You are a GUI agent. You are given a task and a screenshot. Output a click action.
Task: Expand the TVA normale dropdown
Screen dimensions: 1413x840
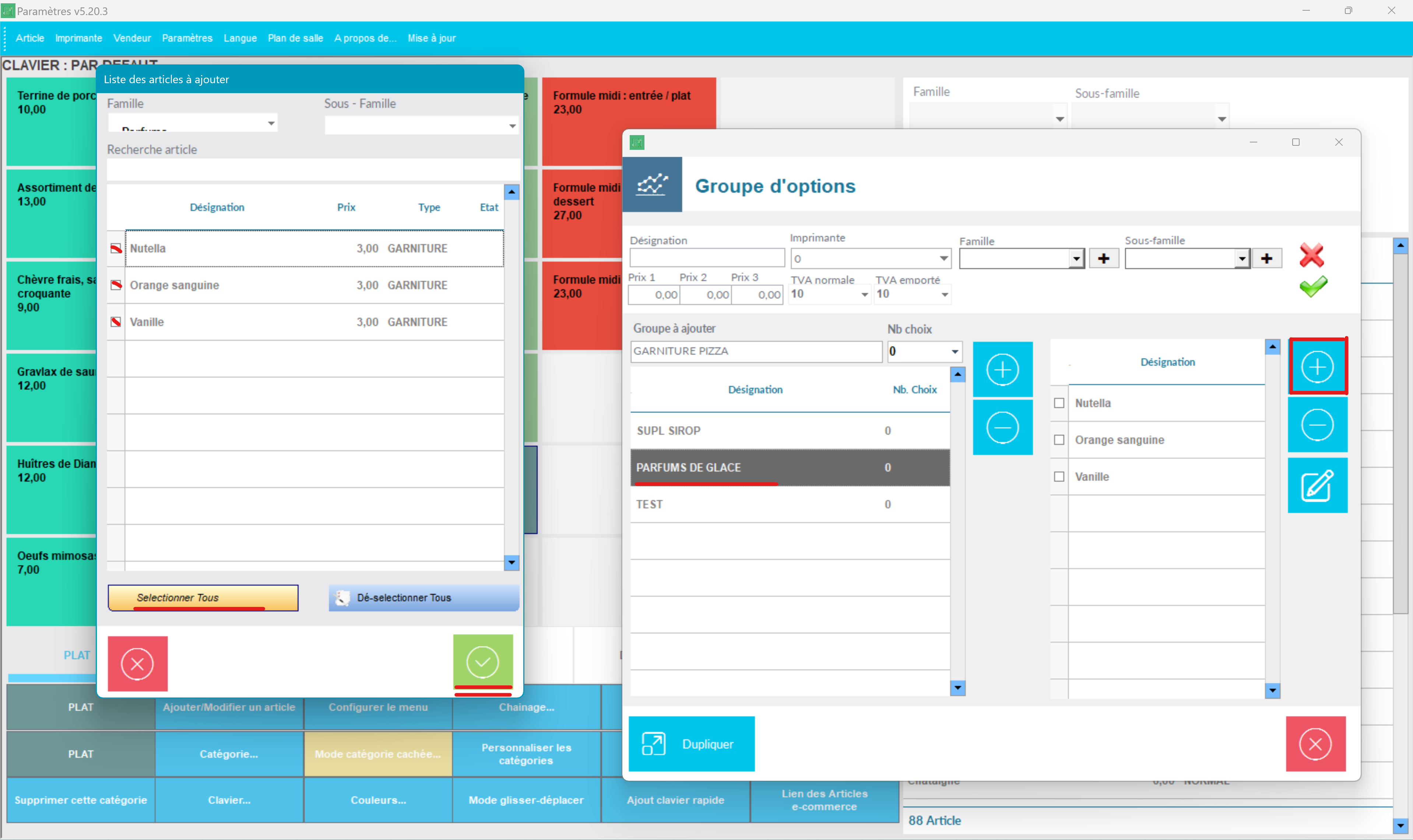click(864, 294)
